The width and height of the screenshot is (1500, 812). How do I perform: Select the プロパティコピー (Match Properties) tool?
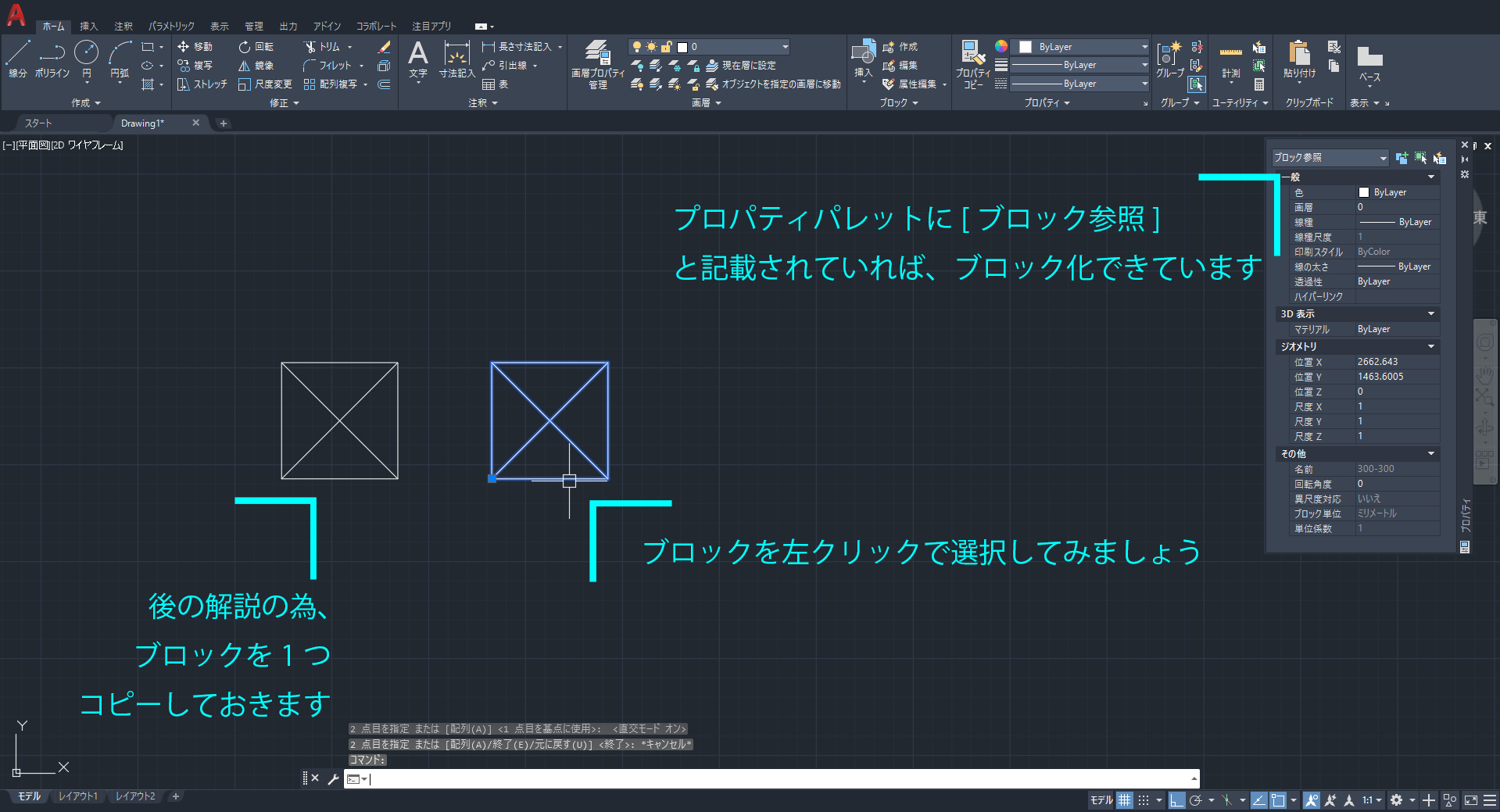tap(972, 63)
